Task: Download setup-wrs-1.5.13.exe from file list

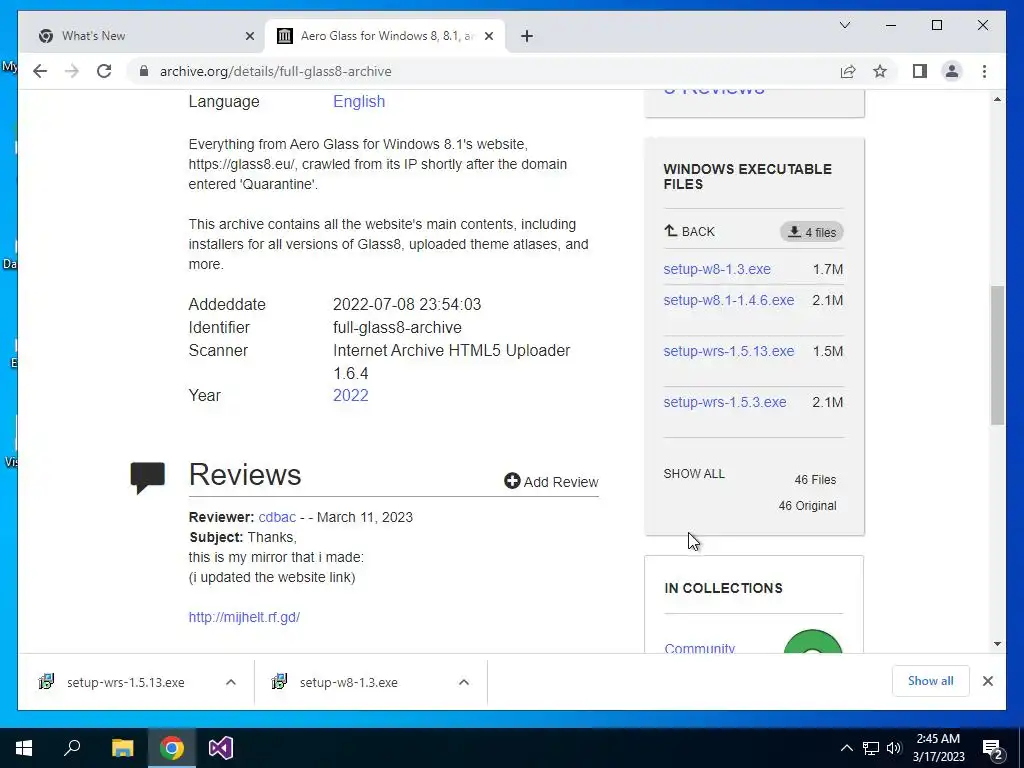Action: point(729,351)
